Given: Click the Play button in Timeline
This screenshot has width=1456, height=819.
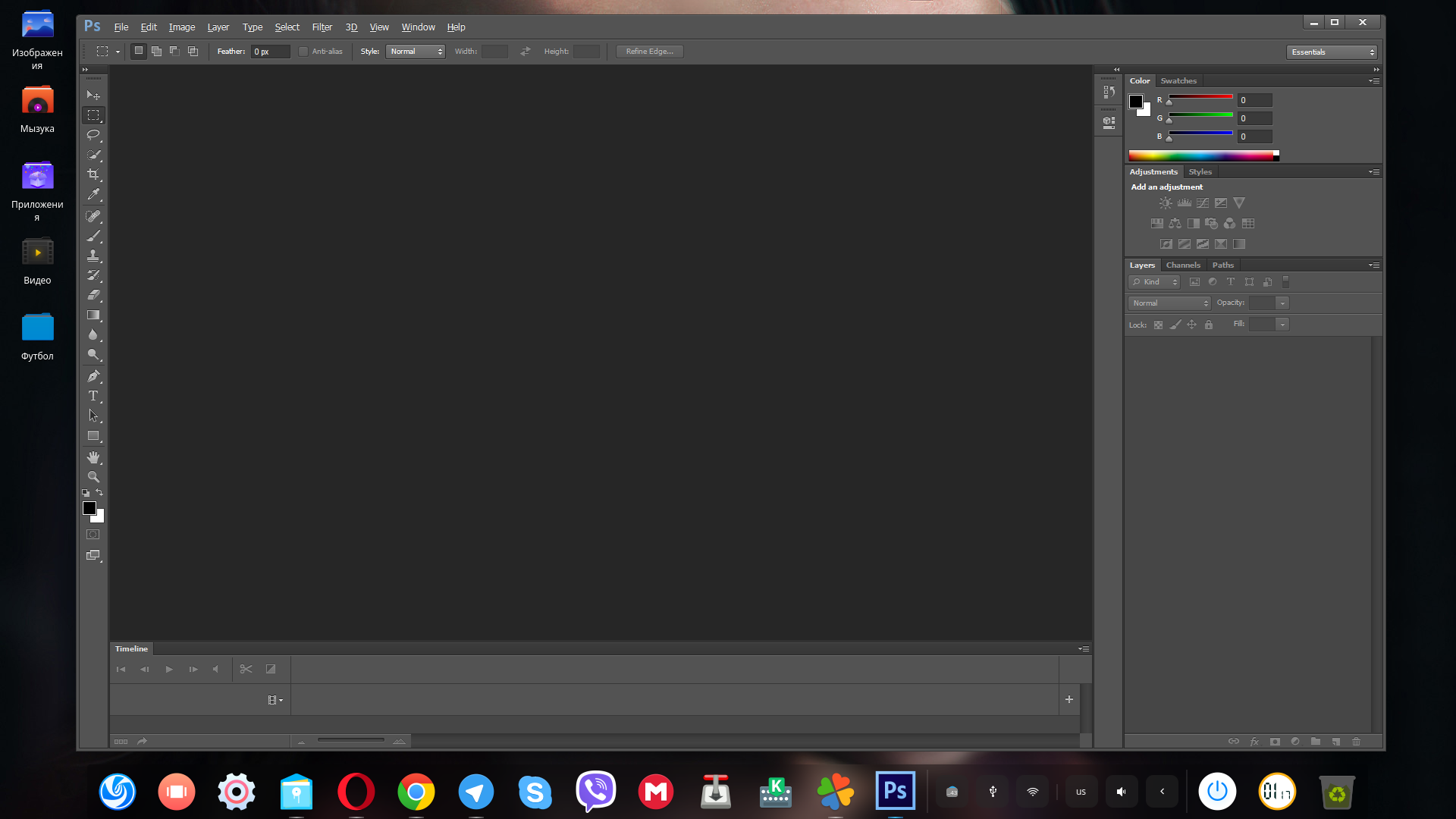Looking at the screenshot, I should (x=168, y=669).
